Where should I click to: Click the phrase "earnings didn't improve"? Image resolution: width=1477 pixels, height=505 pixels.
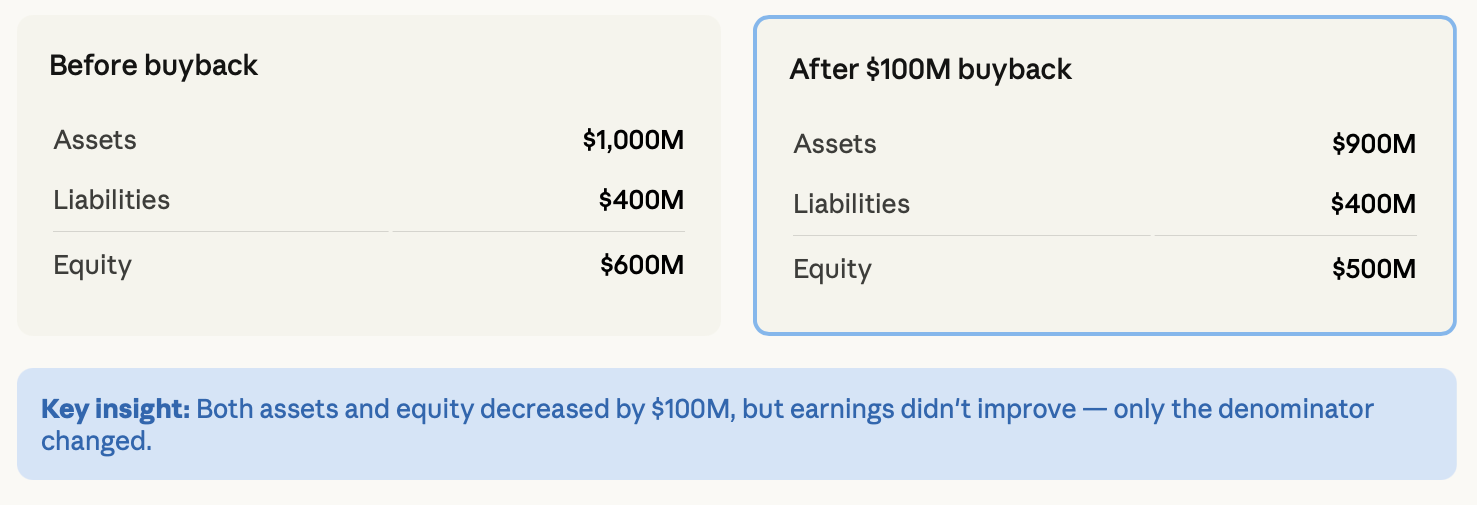(x=935, y=409)
